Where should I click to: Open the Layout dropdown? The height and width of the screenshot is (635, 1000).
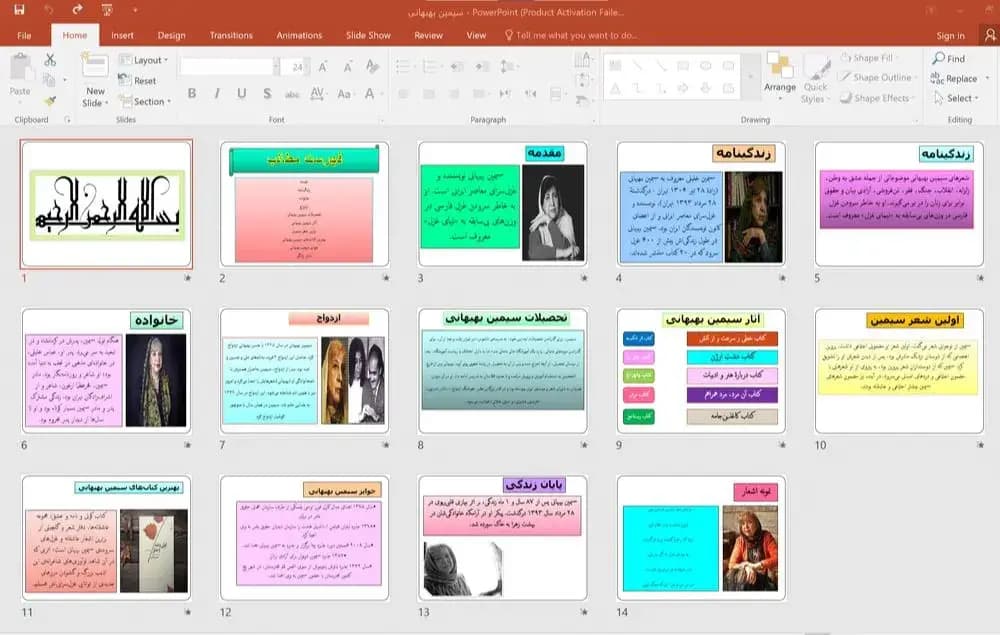click(x=143, y=60)
